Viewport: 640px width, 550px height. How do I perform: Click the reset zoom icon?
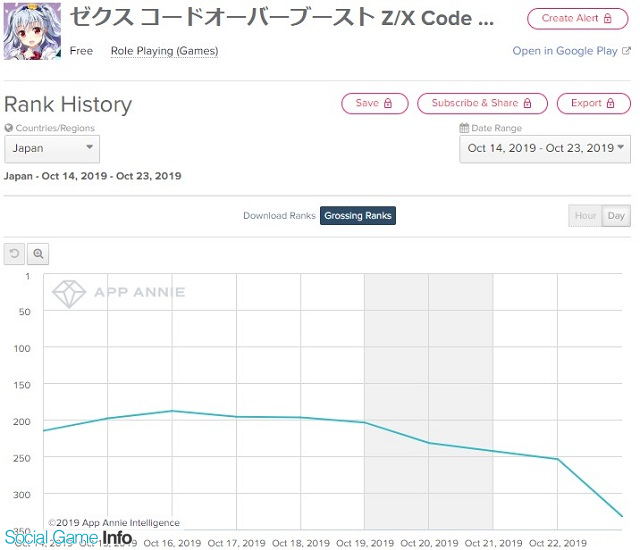(14, 254)
